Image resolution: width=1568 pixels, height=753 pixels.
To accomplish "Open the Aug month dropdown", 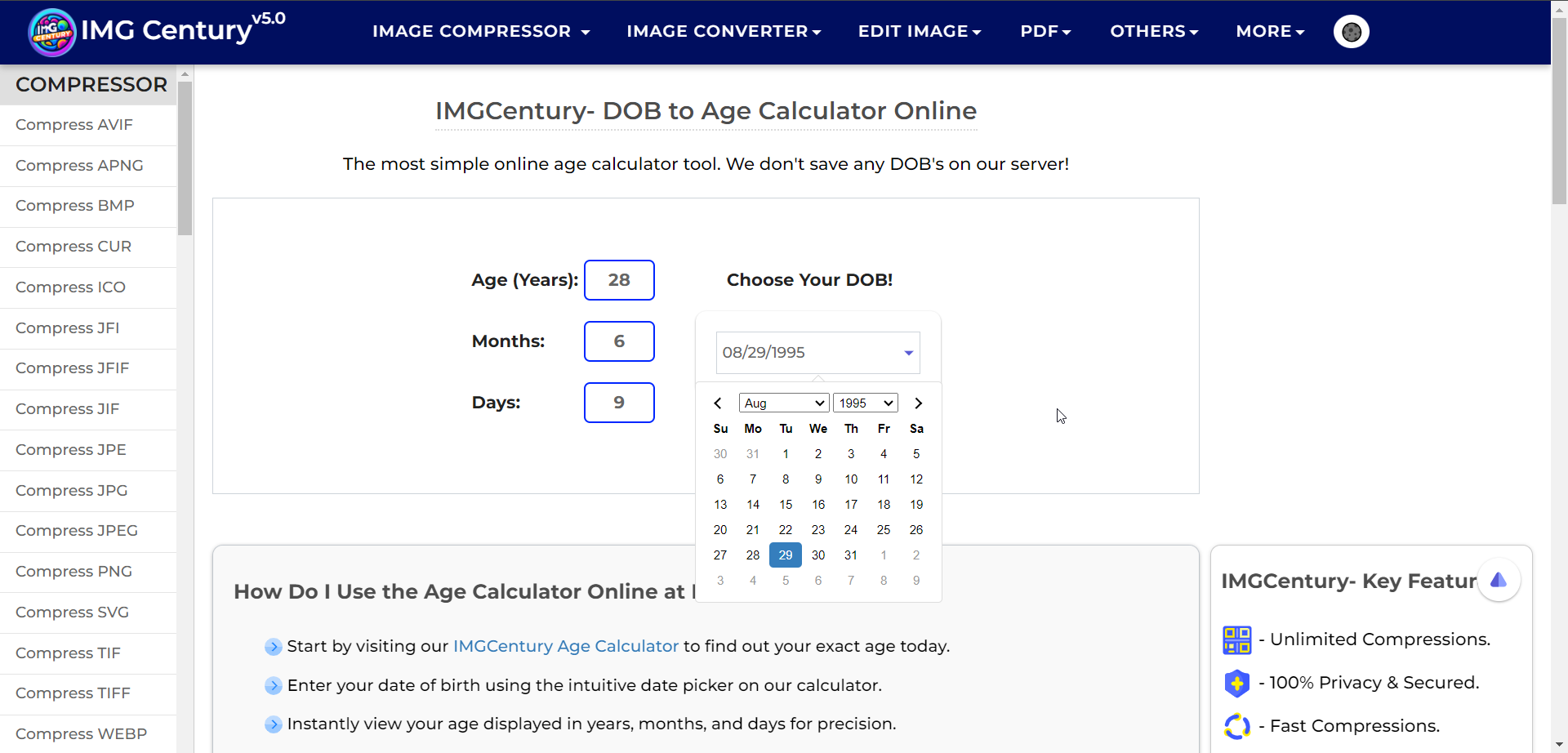I will [783, 403].
